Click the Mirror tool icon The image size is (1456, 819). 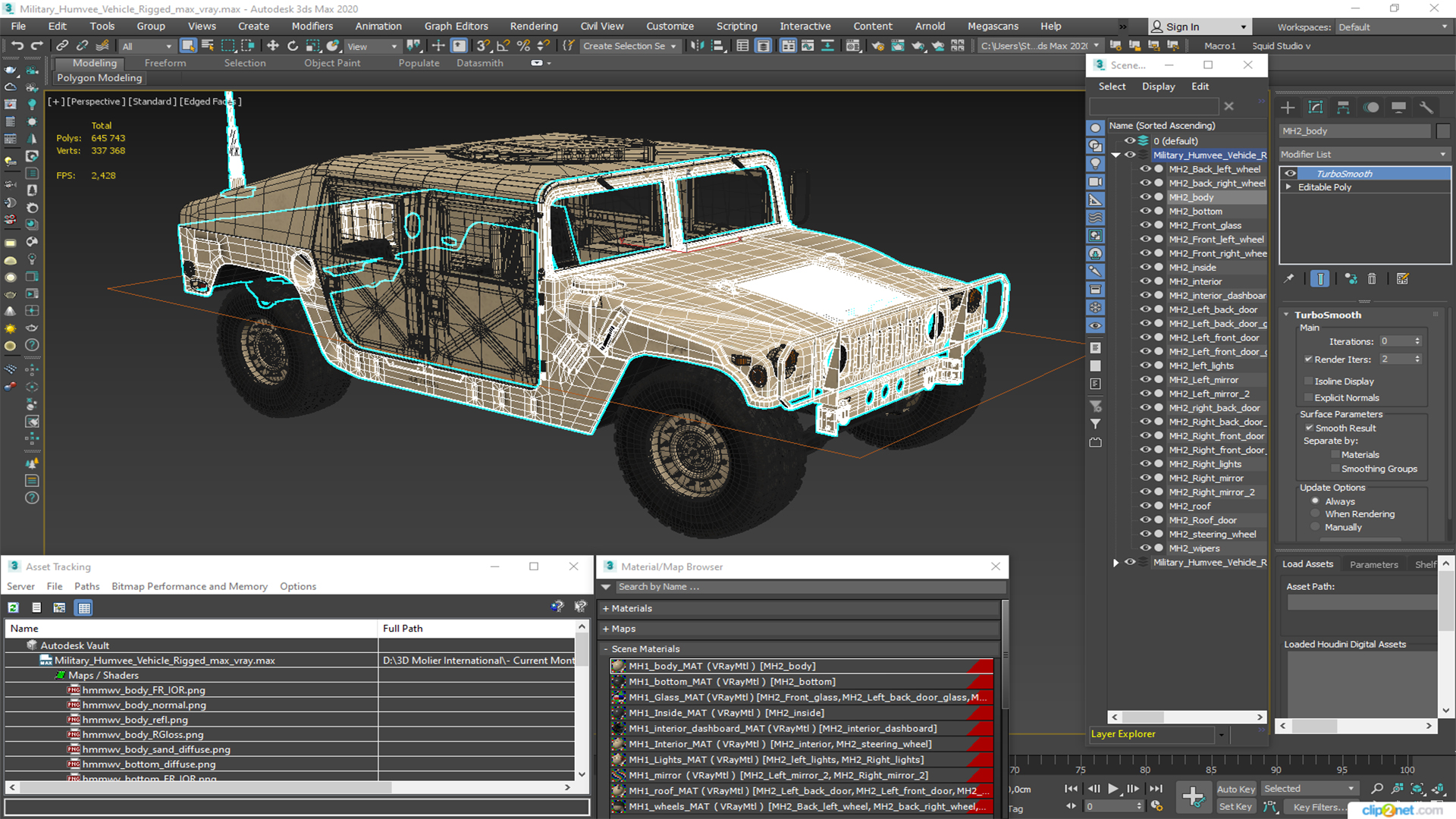click(697, 46)
